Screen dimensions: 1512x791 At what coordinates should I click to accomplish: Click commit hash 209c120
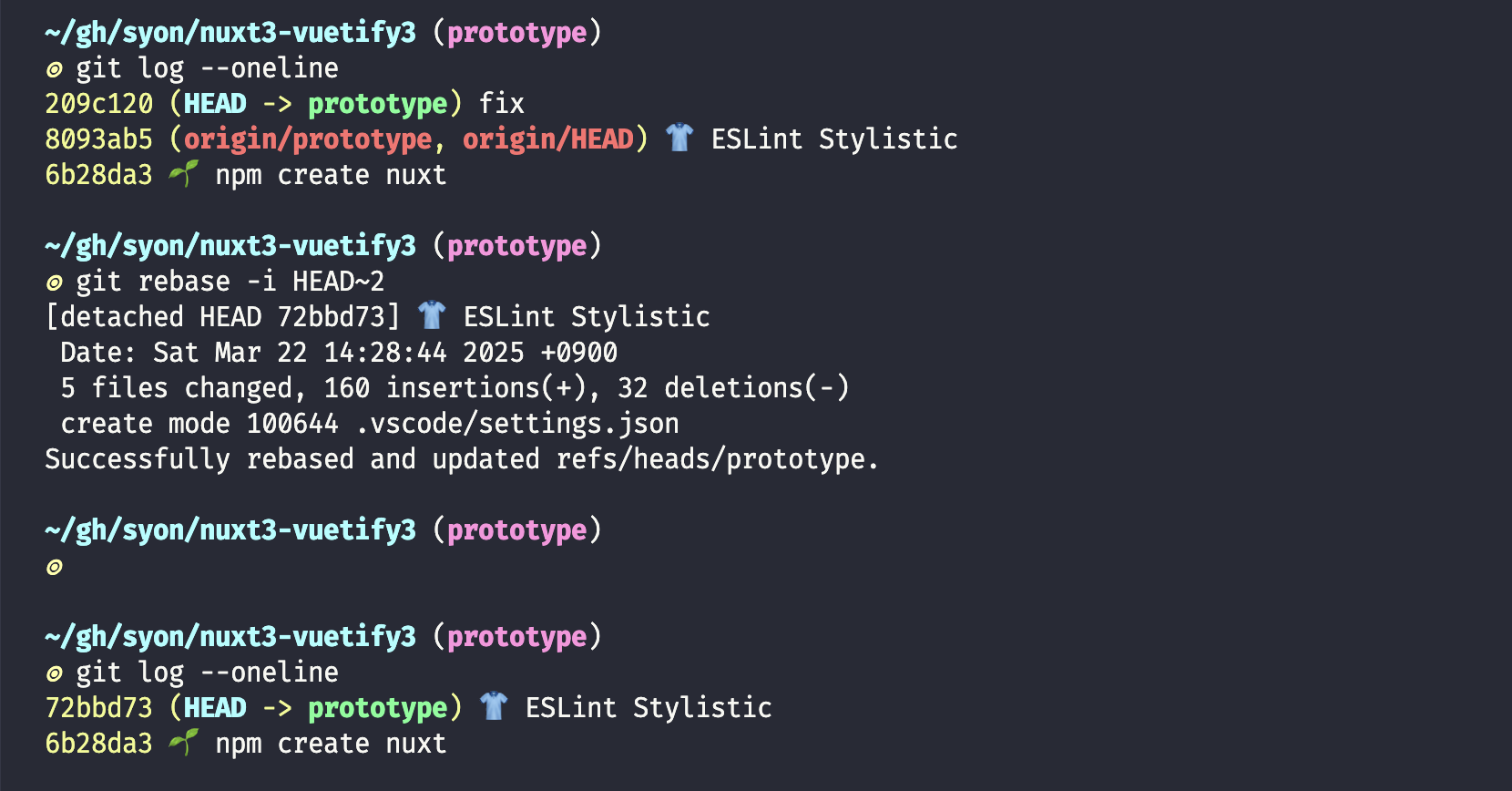tap(99, 103)
